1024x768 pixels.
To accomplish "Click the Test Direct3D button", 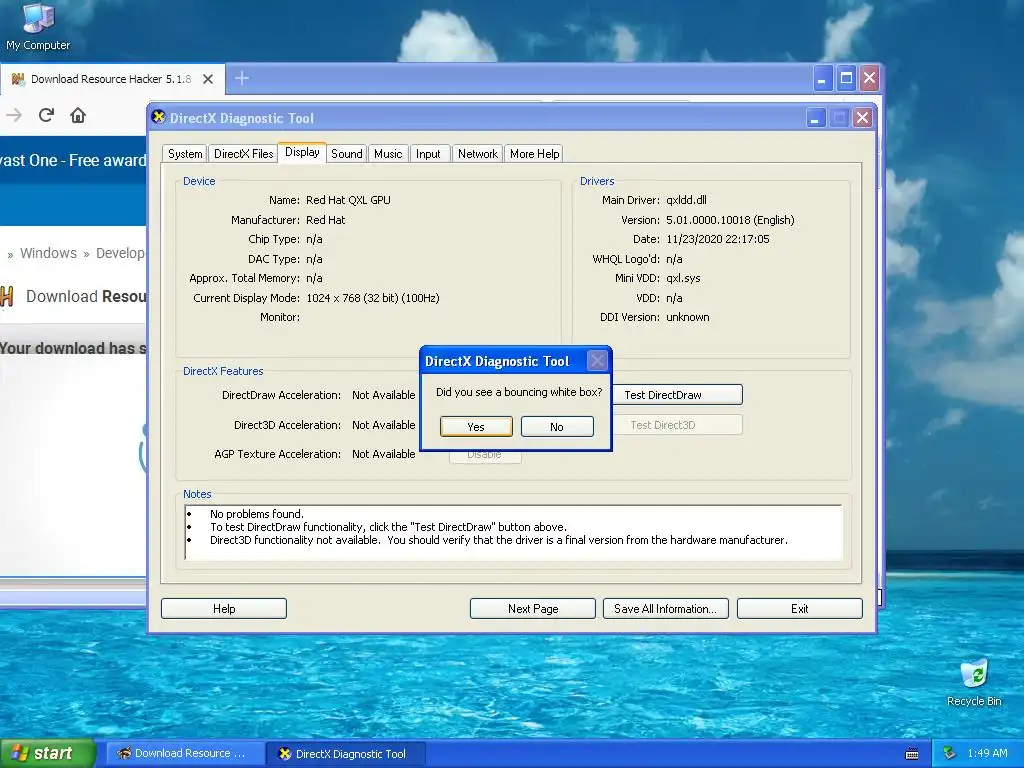I will pos(677,424).
